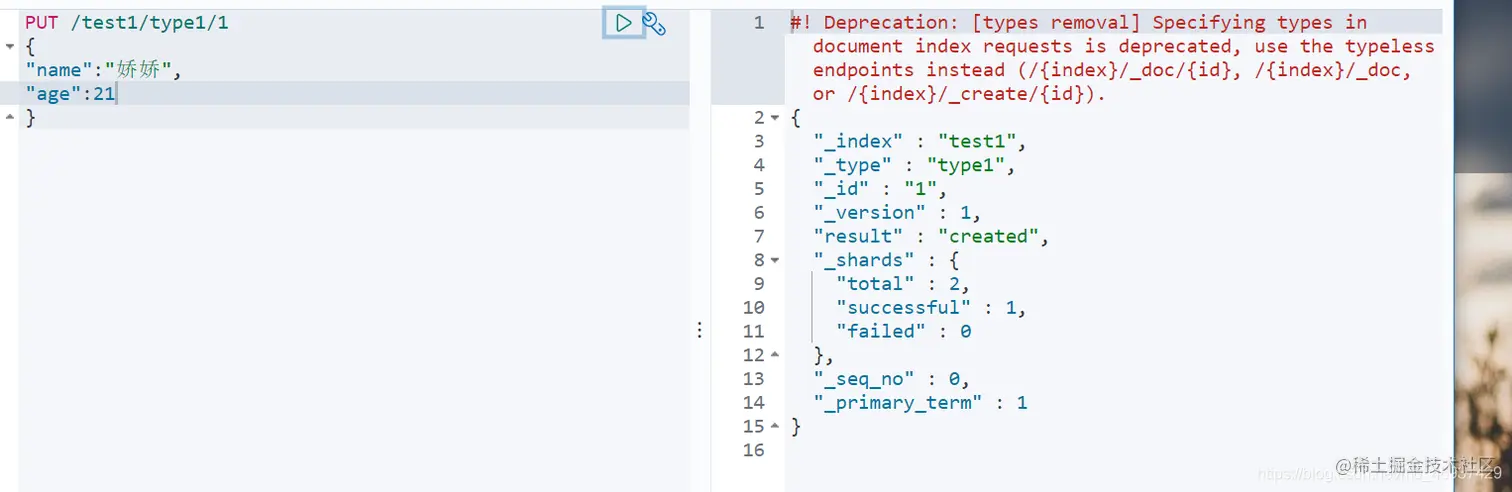
Task: Click the "name":"娇娇" line in editor
Action: tap(103, 70)
